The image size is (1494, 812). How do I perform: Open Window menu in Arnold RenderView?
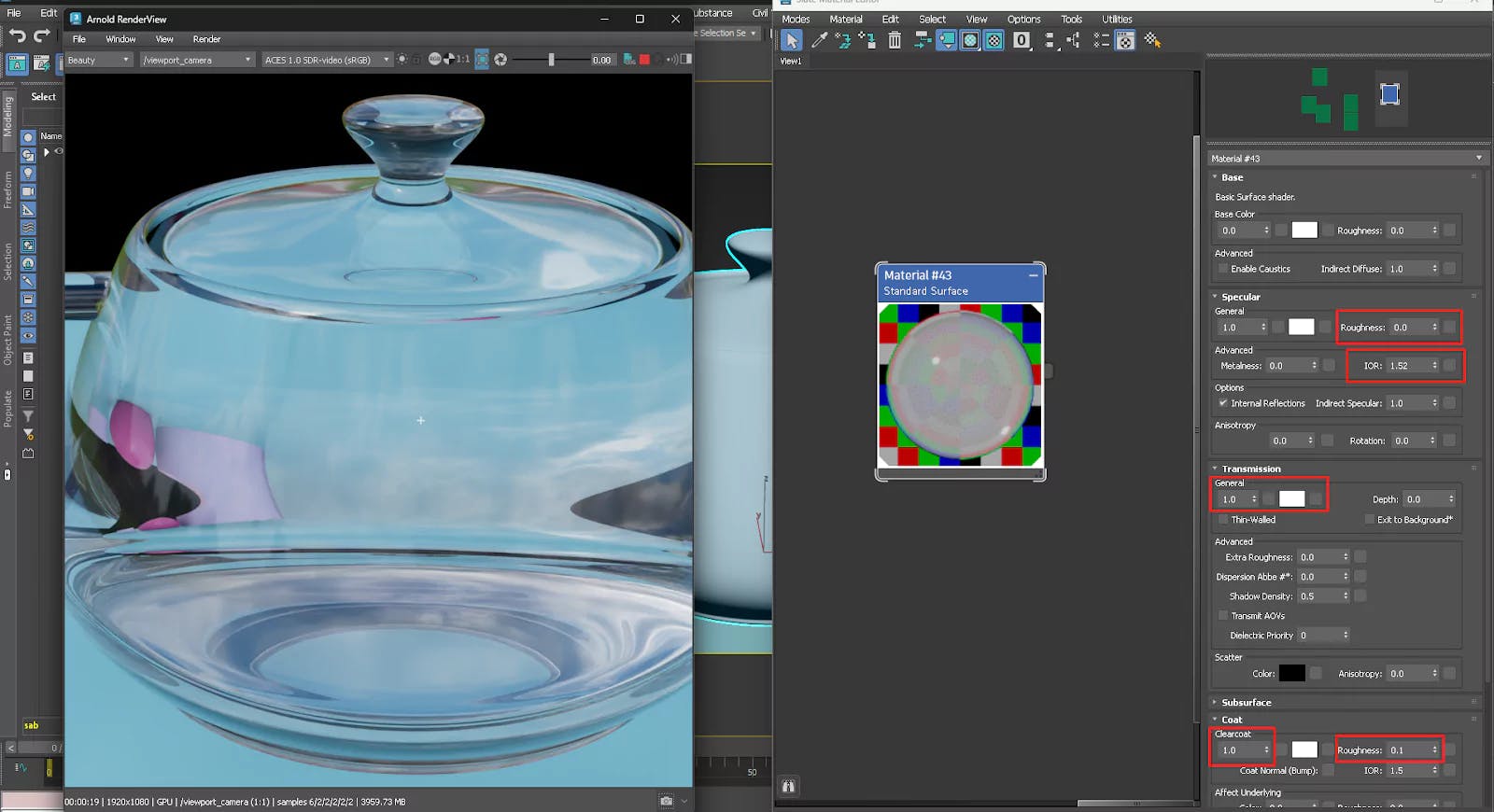point(120,39)
